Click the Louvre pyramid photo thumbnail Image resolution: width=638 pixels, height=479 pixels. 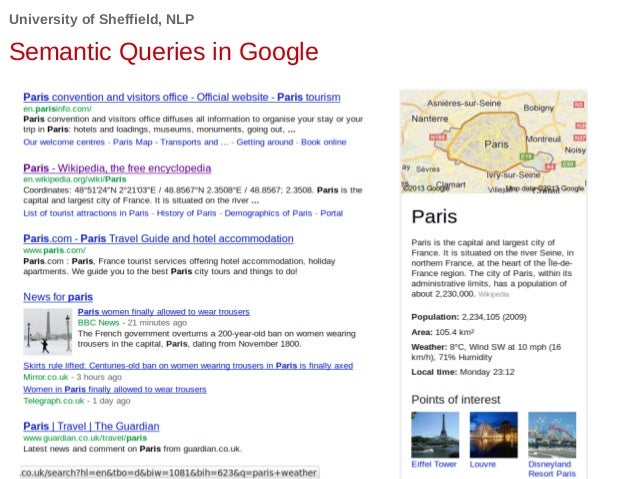click(x=494, y=435)
